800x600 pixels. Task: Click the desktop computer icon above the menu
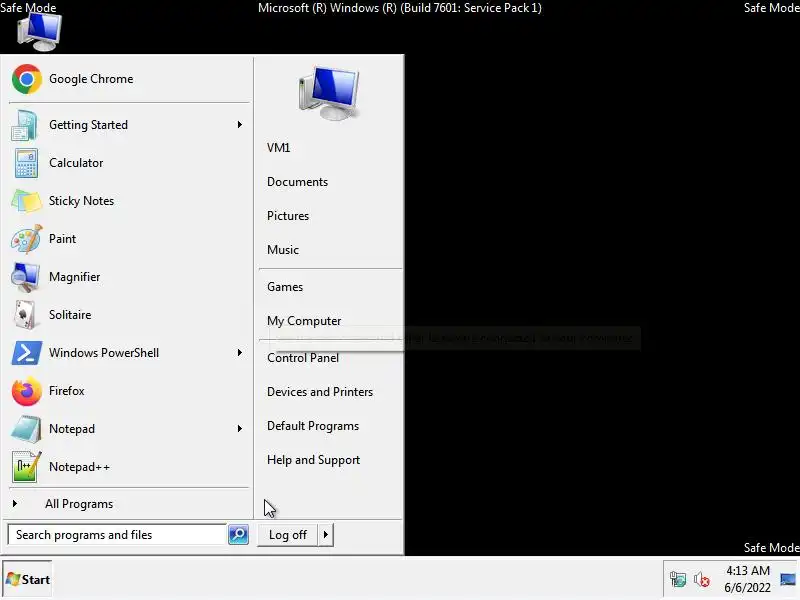pos(39,32)
